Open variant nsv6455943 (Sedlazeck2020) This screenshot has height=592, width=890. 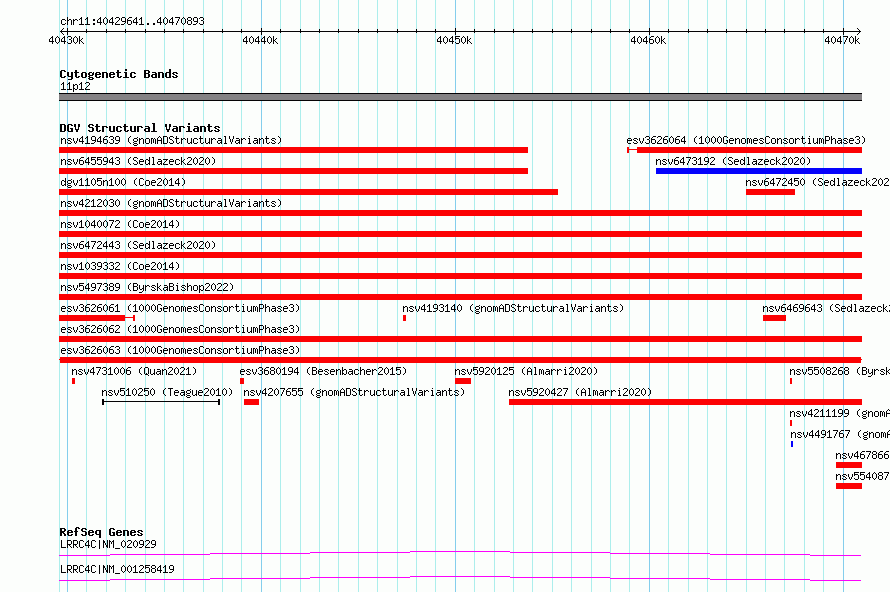[x=138, y=161]
